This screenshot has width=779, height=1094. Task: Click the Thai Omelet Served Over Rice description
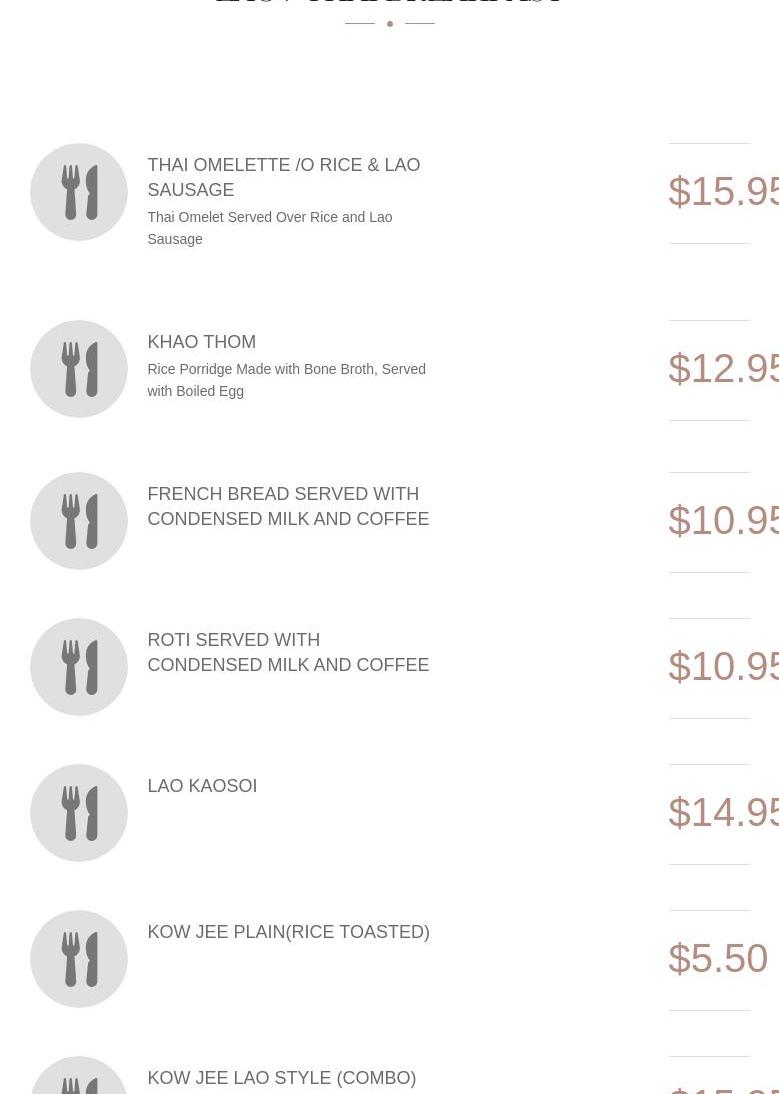pos(269,228)
